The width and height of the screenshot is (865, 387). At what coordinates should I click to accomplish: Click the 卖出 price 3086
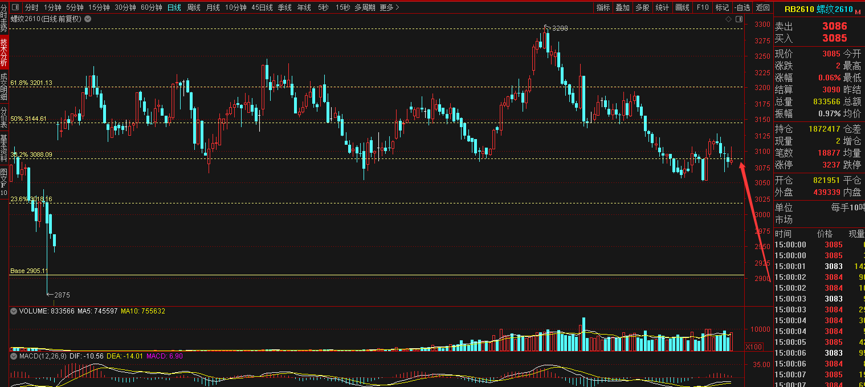click(x=834, y=26)
